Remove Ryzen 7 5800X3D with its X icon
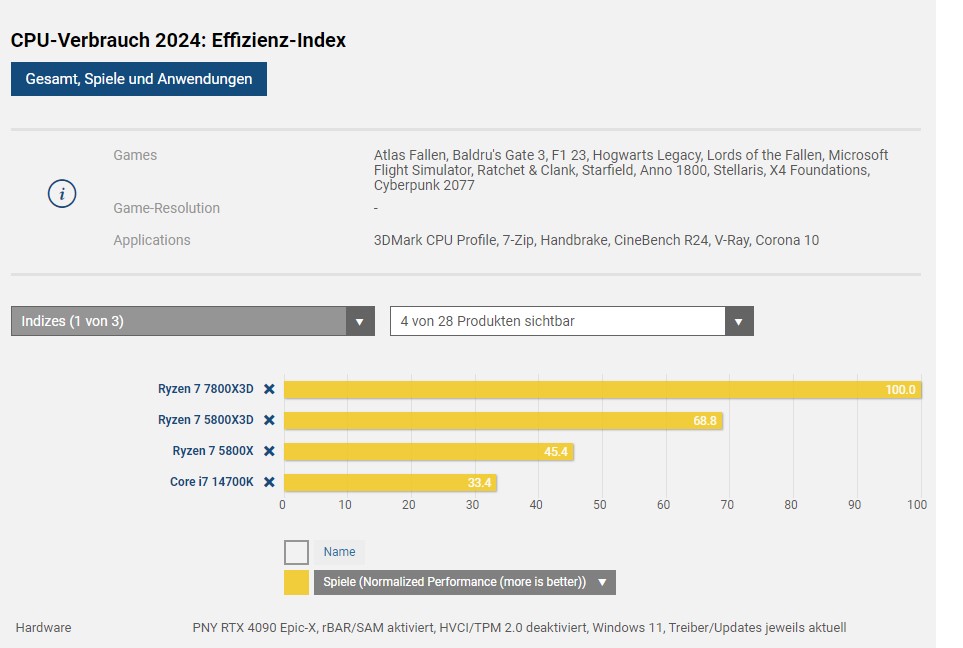This screenshot has height=648, width=963. pyautogui.click(x=269, y=420)
